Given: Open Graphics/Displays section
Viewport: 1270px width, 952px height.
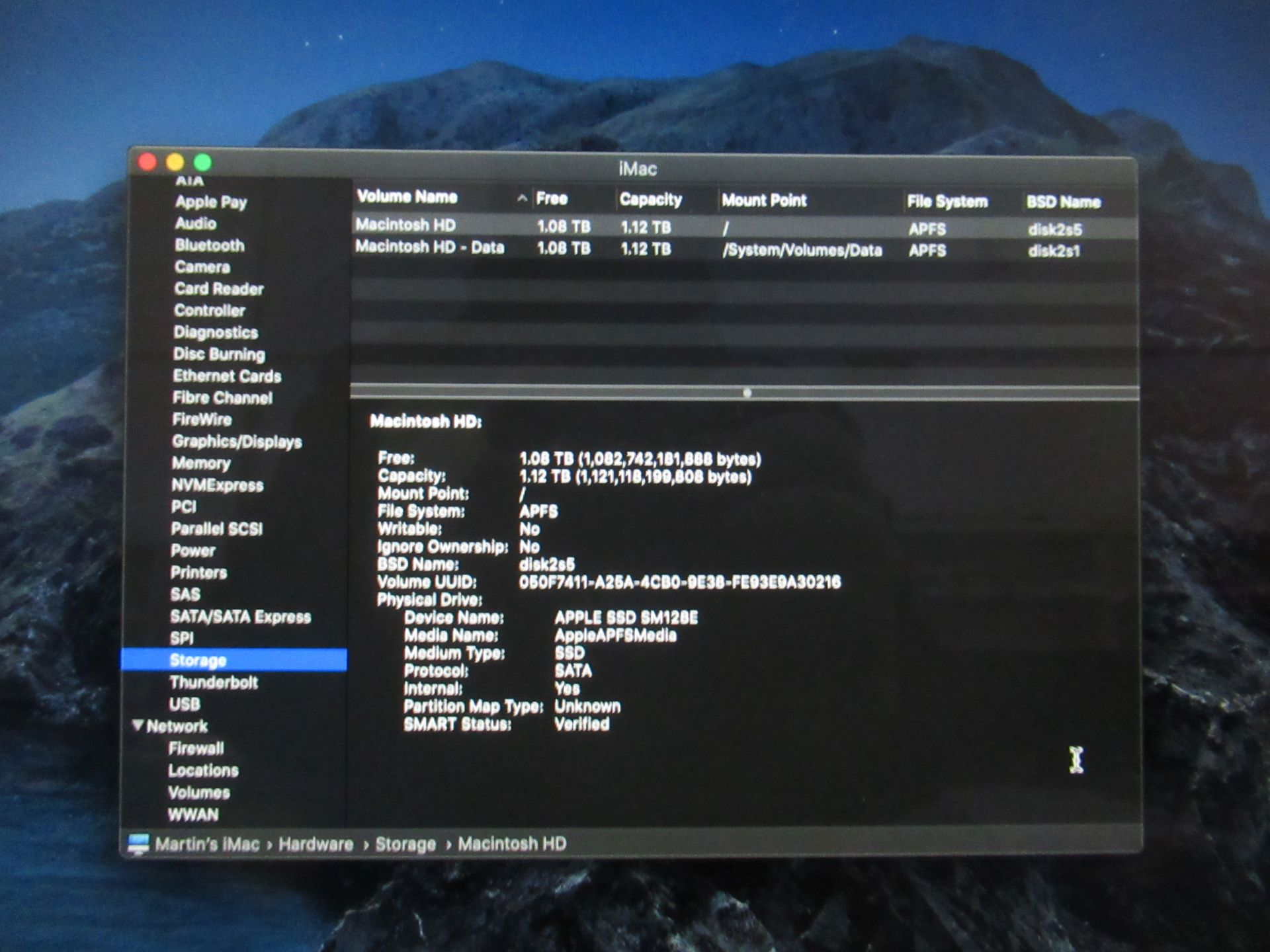Looking at the screenshot, I should [x=237, y=442].
